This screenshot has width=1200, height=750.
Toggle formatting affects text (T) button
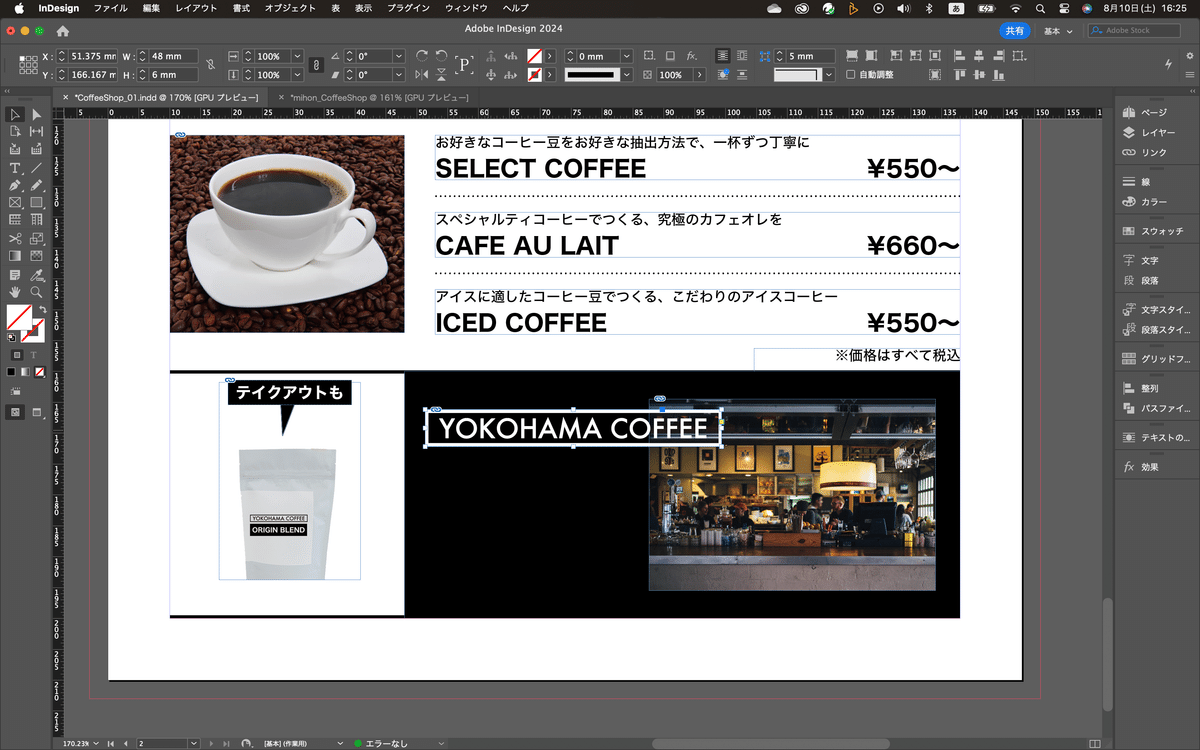[x=33, y=354]
